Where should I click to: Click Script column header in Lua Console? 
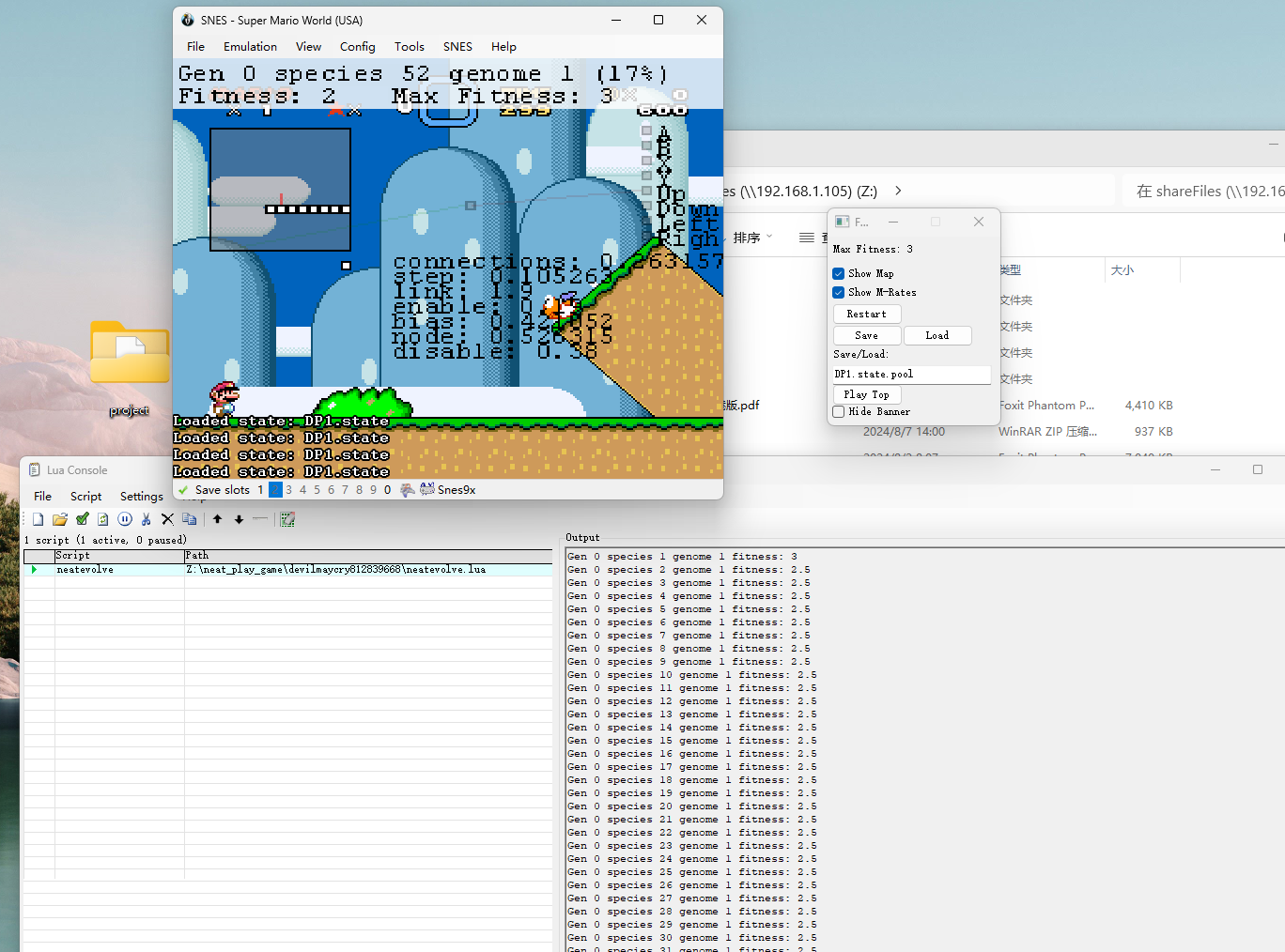[119, 556]
